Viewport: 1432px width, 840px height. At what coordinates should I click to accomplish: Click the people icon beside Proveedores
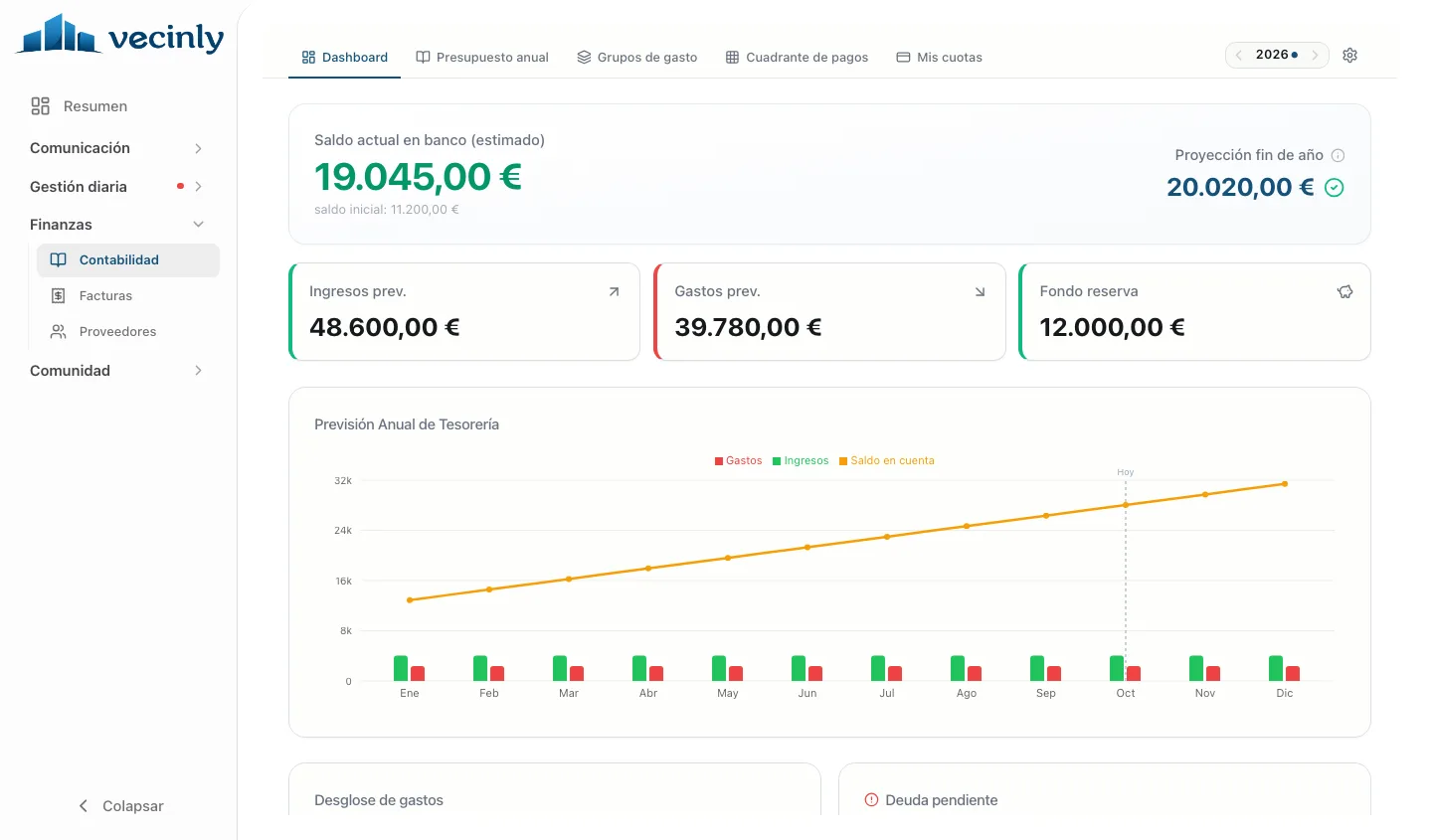click(59, 332)
